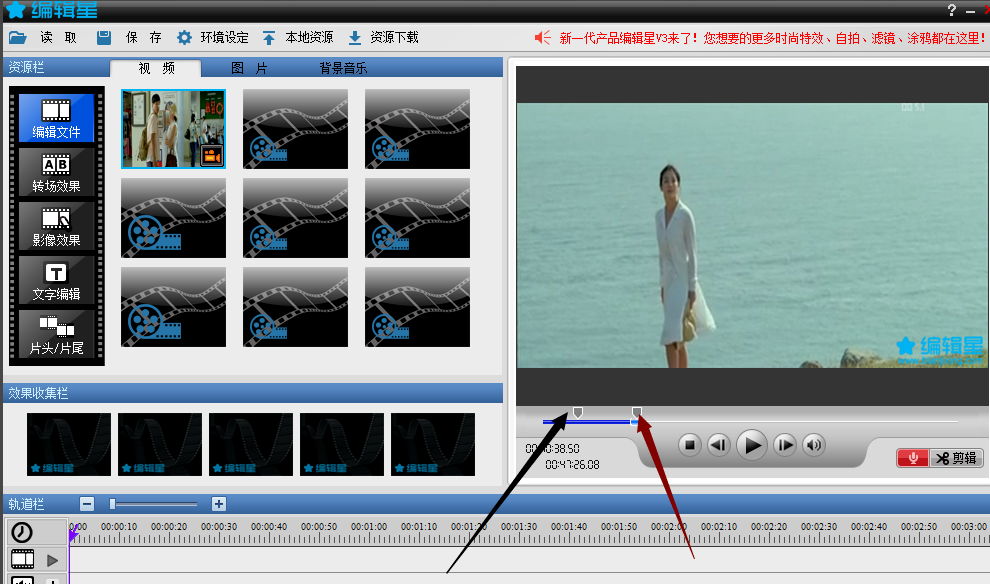
Task: Click the red microphone record button
Action: click(x=913, y=458)
